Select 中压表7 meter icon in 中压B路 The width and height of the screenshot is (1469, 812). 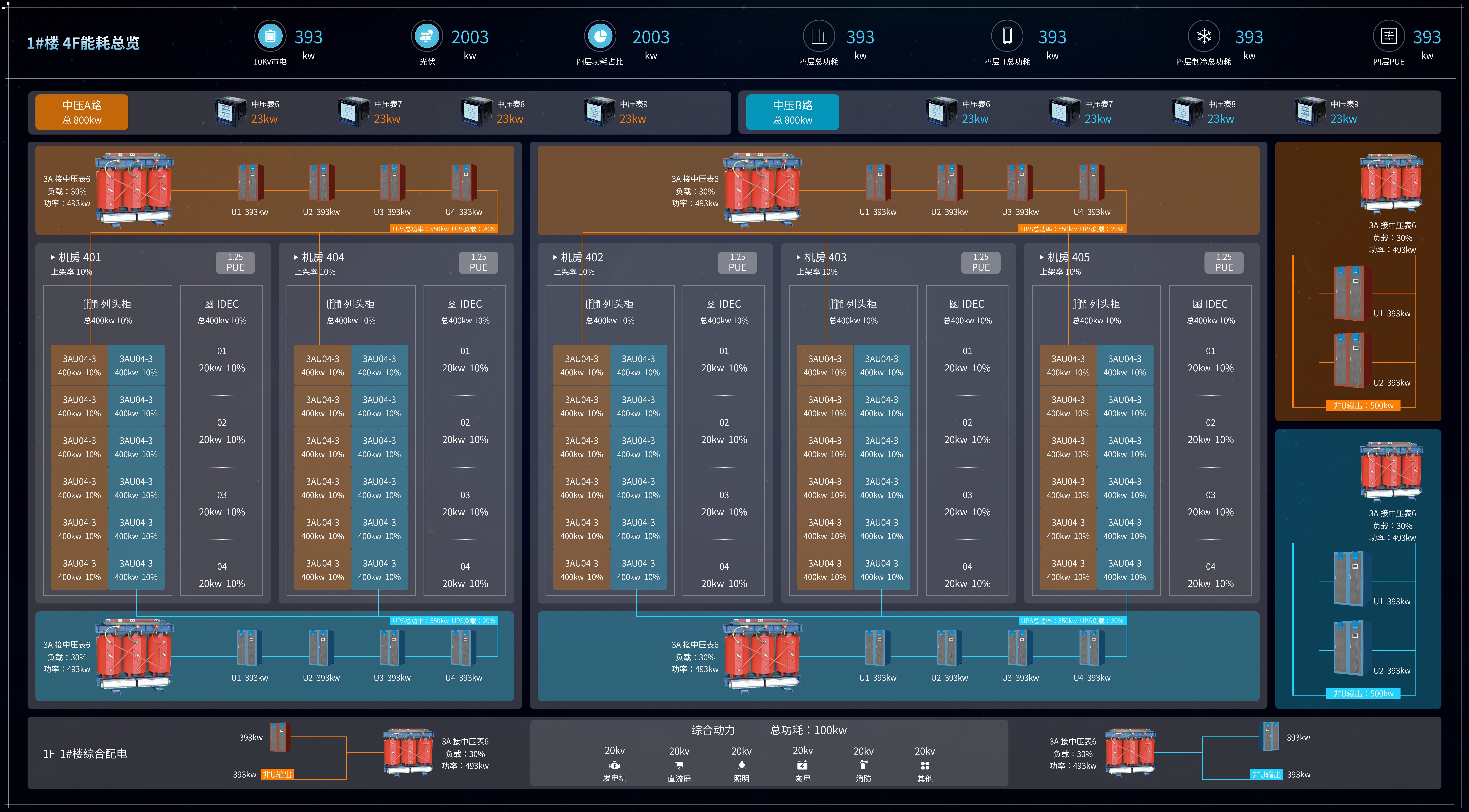pyautogui.click(x=1065, y=112)
